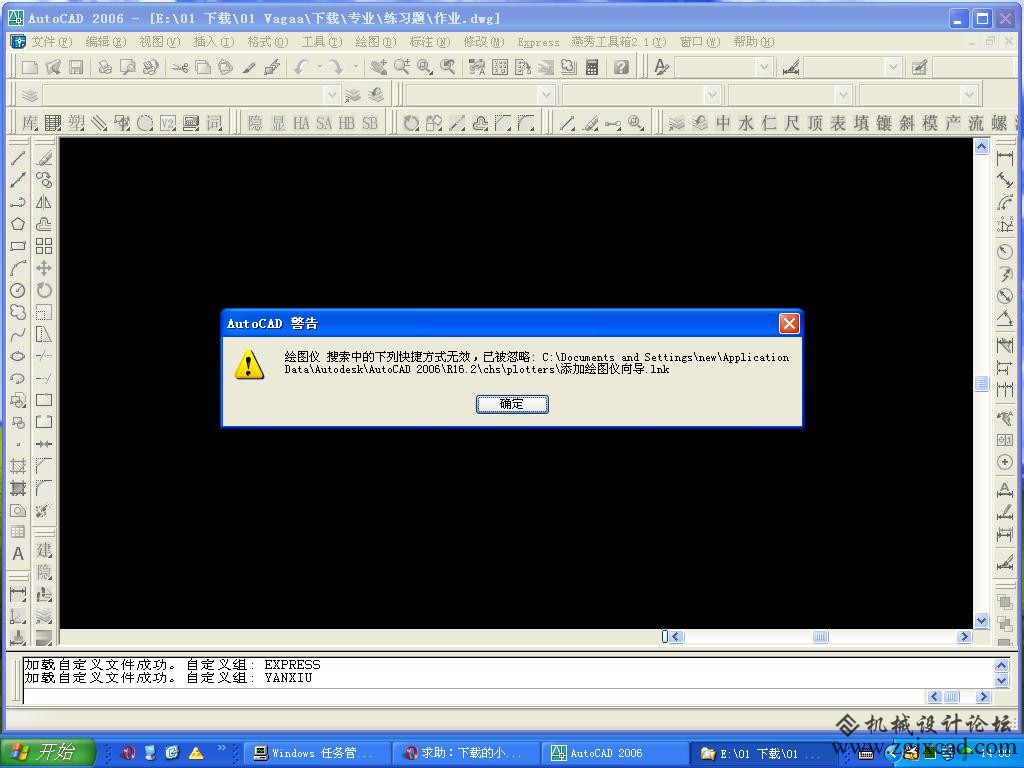Expand the Redo history dropdown arrow
1024x768 pixels.
[x=356, y=67]
